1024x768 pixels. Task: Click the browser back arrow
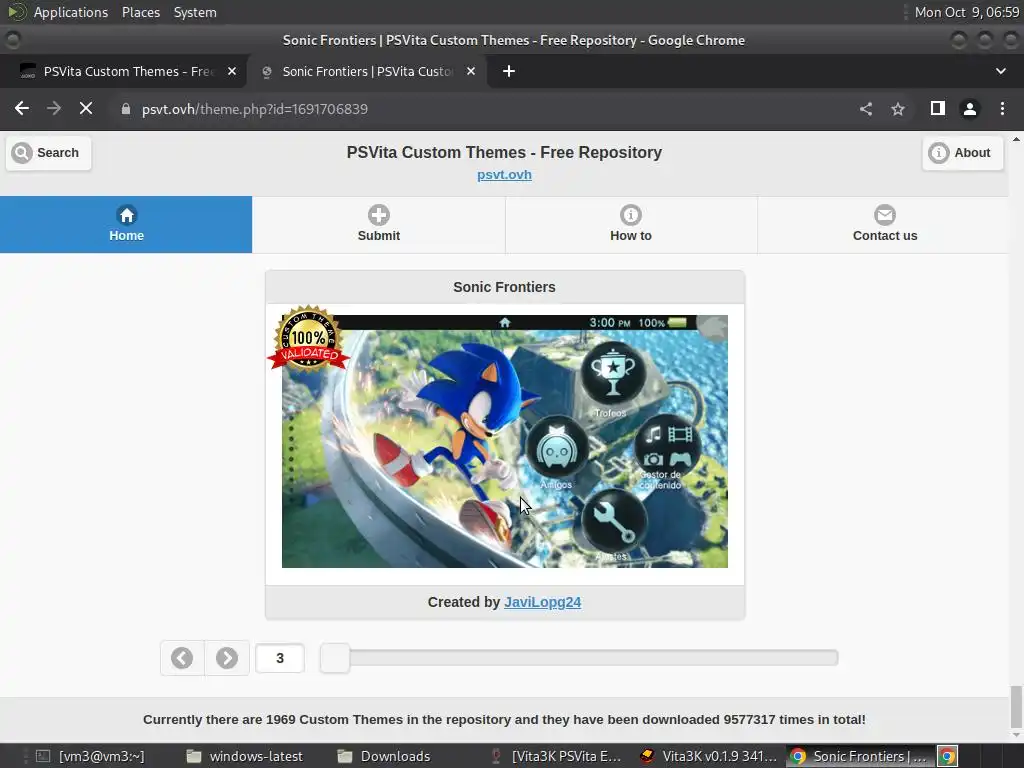[x=22, y=108]
